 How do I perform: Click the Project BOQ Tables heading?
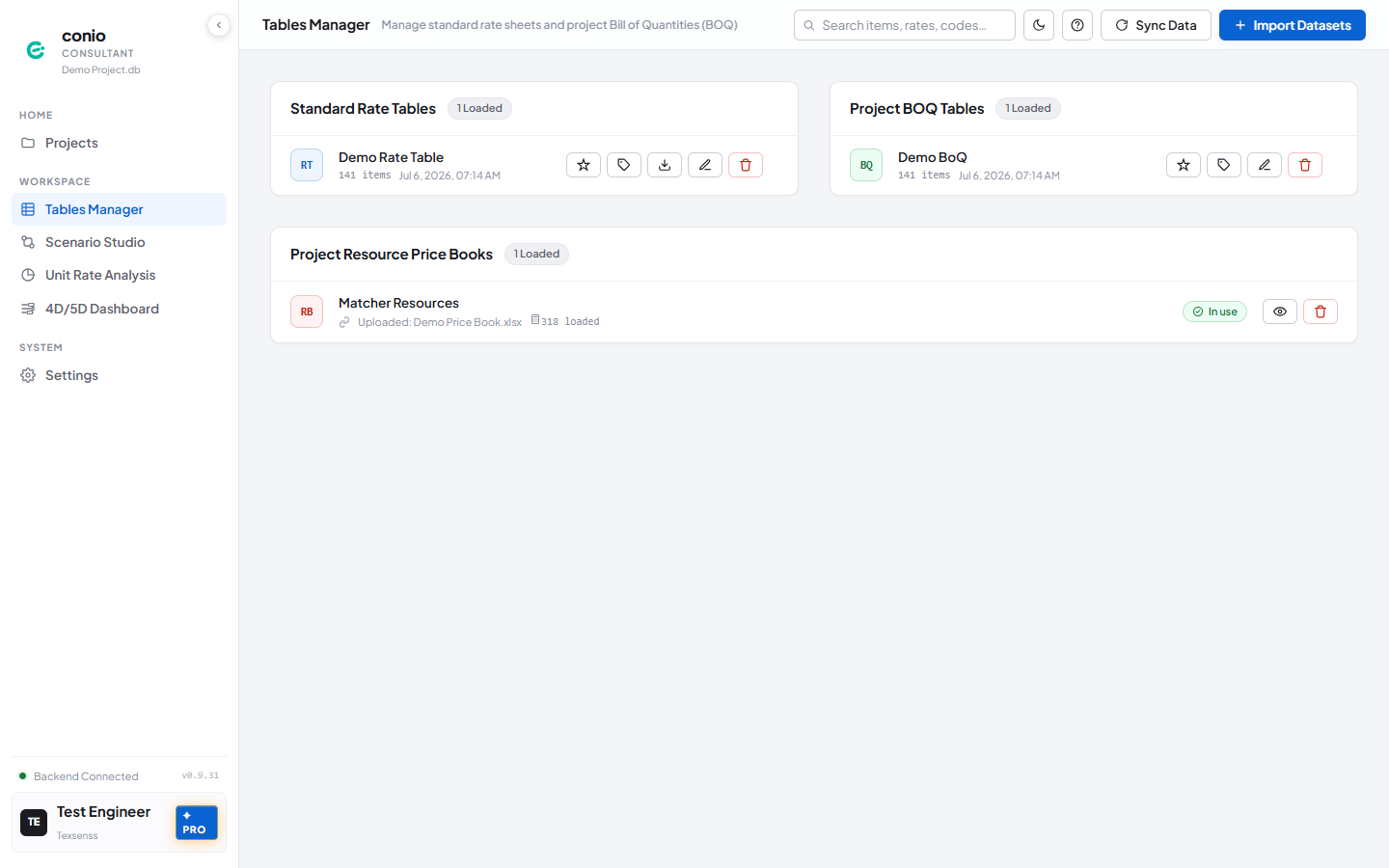click(916, 108)
